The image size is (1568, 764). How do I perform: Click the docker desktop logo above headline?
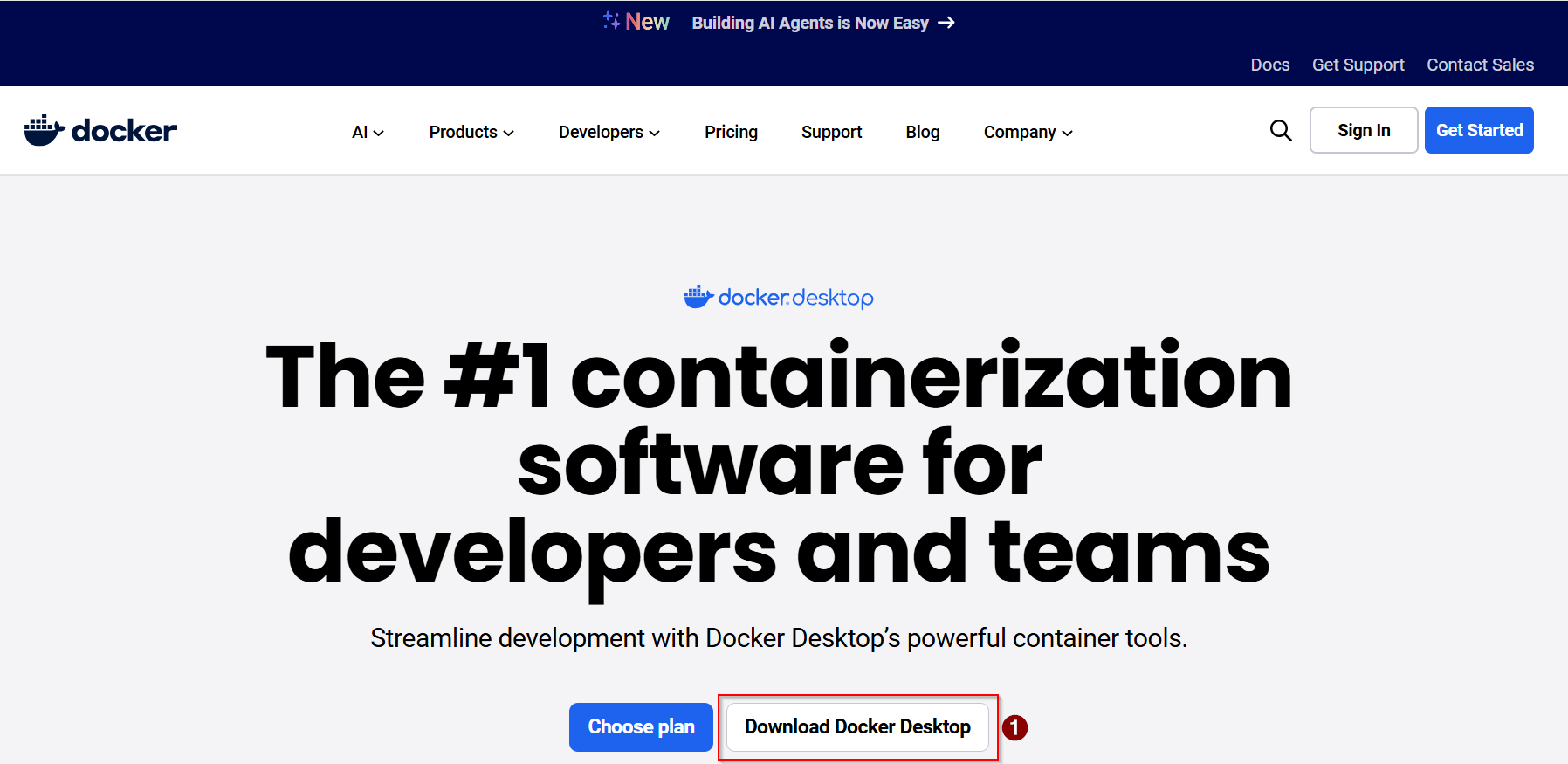click(x=779, y=298)
